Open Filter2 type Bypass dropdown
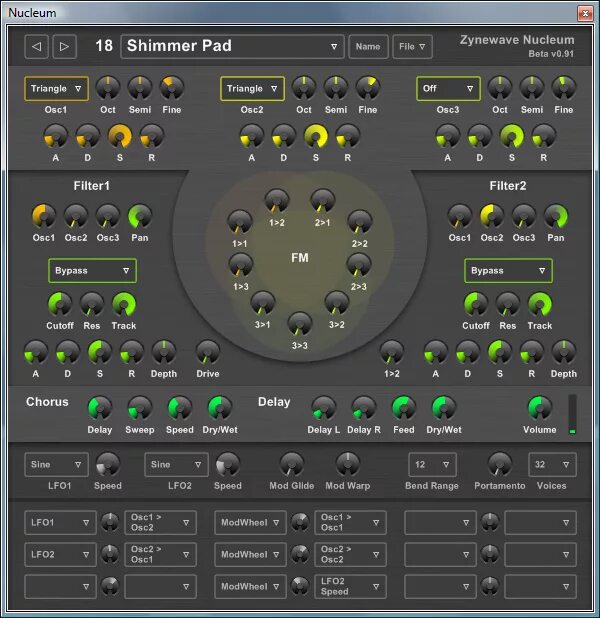This screenshot has width=600, height=618. (509, 271)
